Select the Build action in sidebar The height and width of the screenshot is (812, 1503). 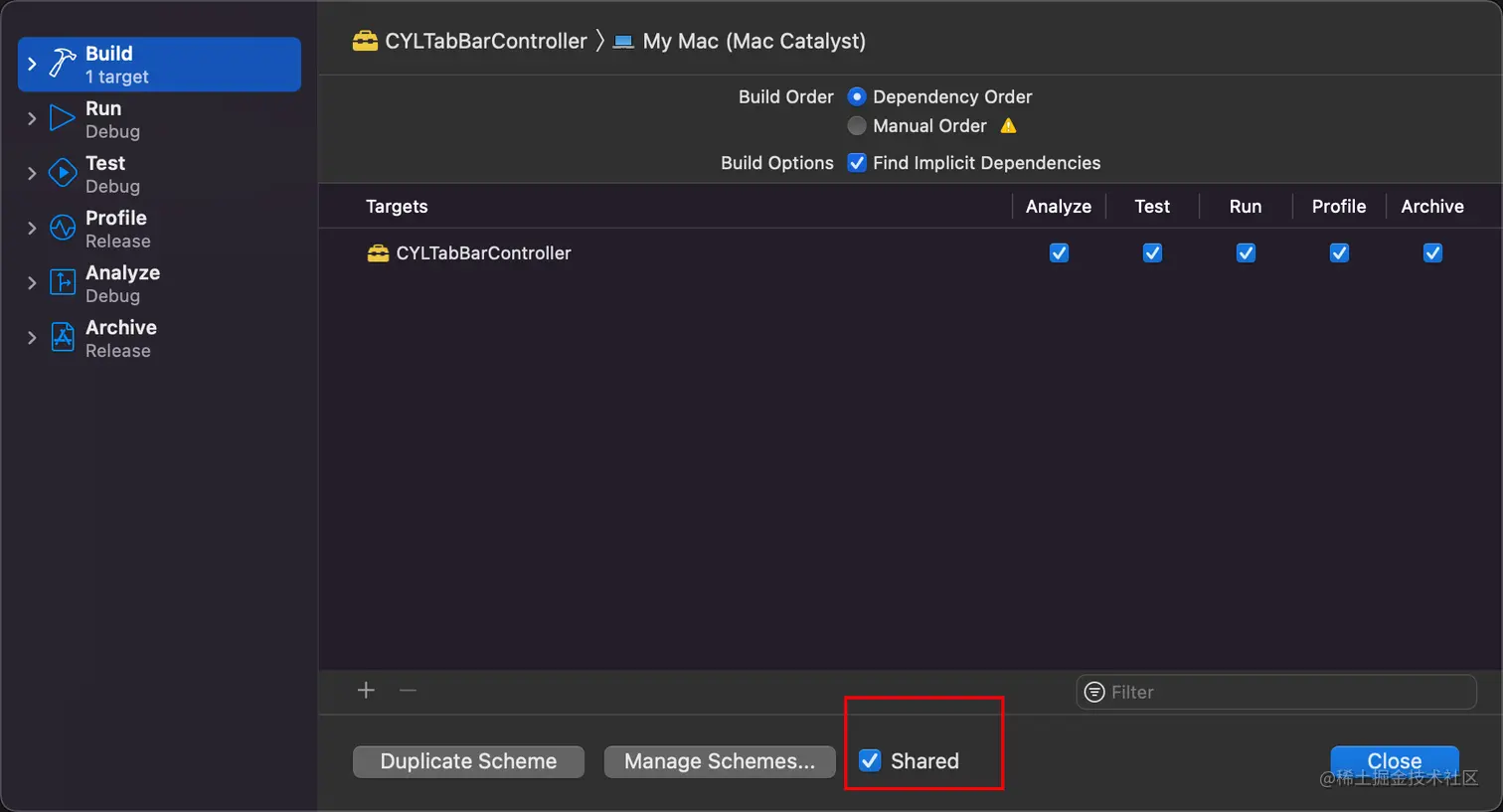click(x=159, y=64)
